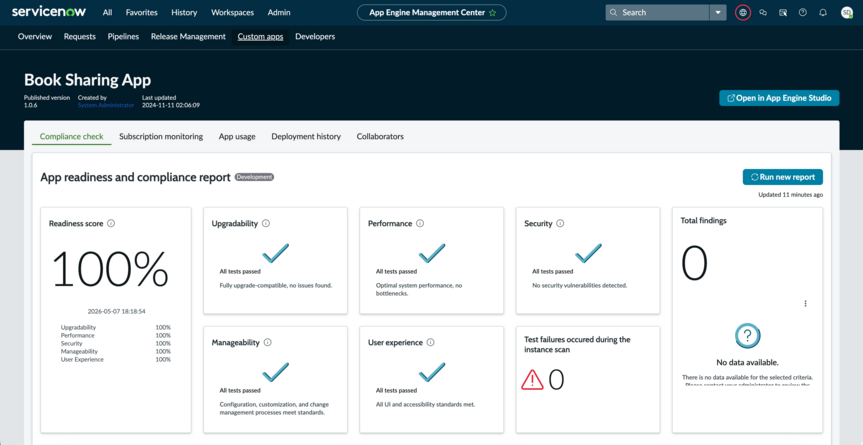Click the Performance 100% row in score breakdown
This screenshot has width=863, height=445.
(x=116, y=336)
